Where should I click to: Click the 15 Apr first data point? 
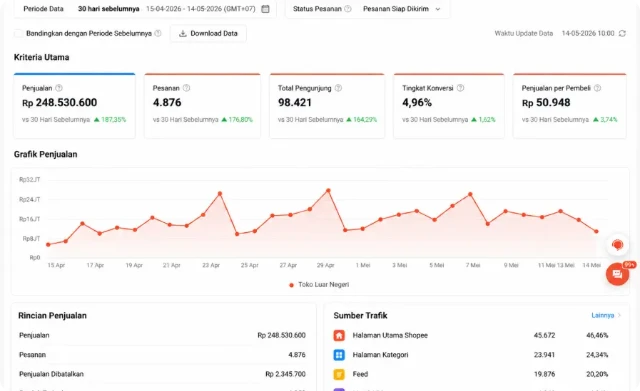(48, 244)
